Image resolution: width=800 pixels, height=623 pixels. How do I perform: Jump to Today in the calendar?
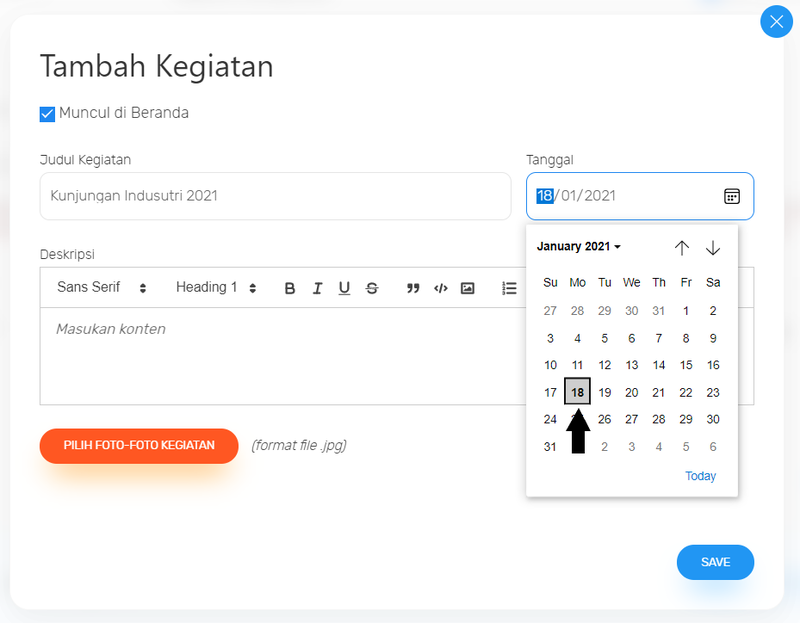(700, 476)
